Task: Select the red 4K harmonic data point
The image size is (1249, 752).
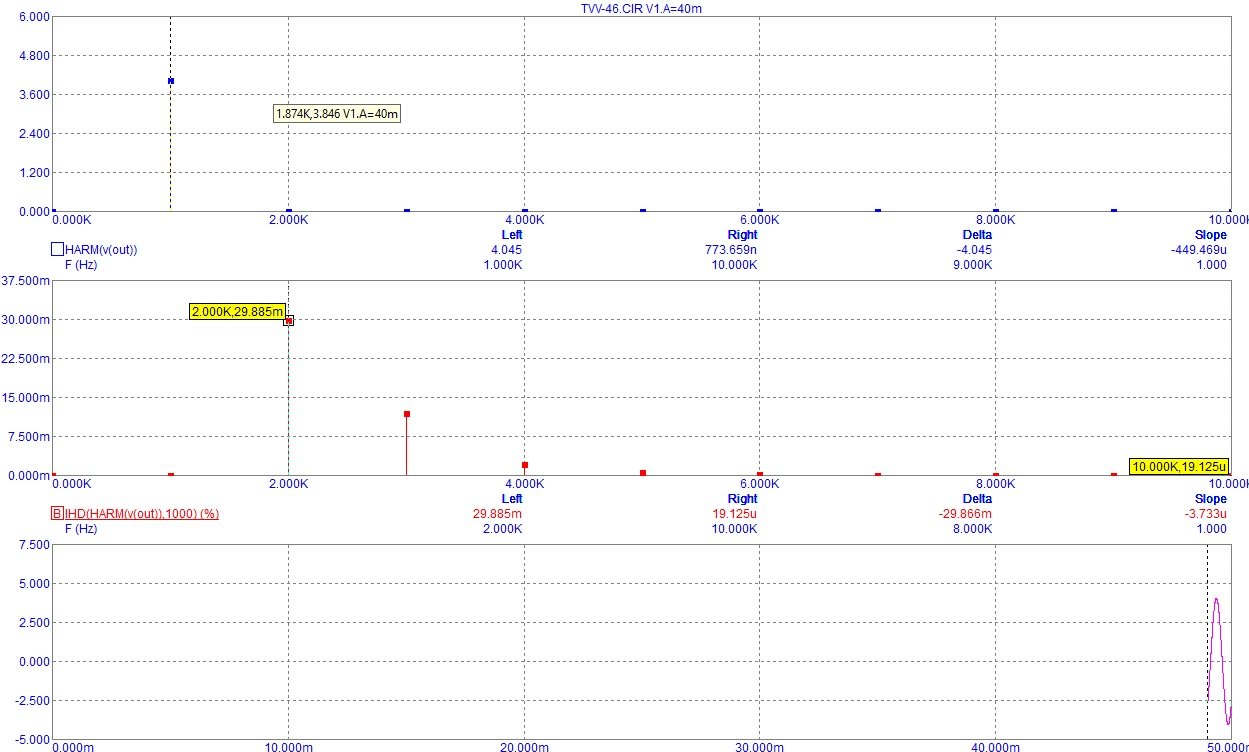Action: tap(525, 466)
